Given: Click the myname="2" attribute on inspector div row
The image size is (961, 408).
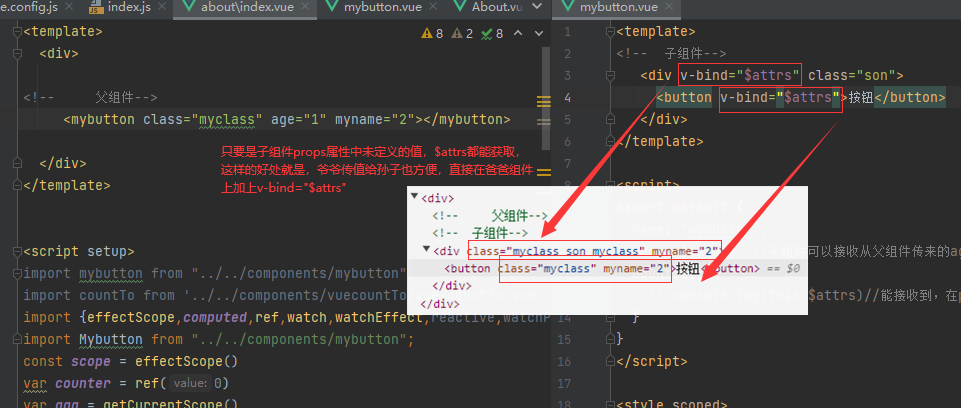Looking at the screenshot, I should tap(685, 251).
